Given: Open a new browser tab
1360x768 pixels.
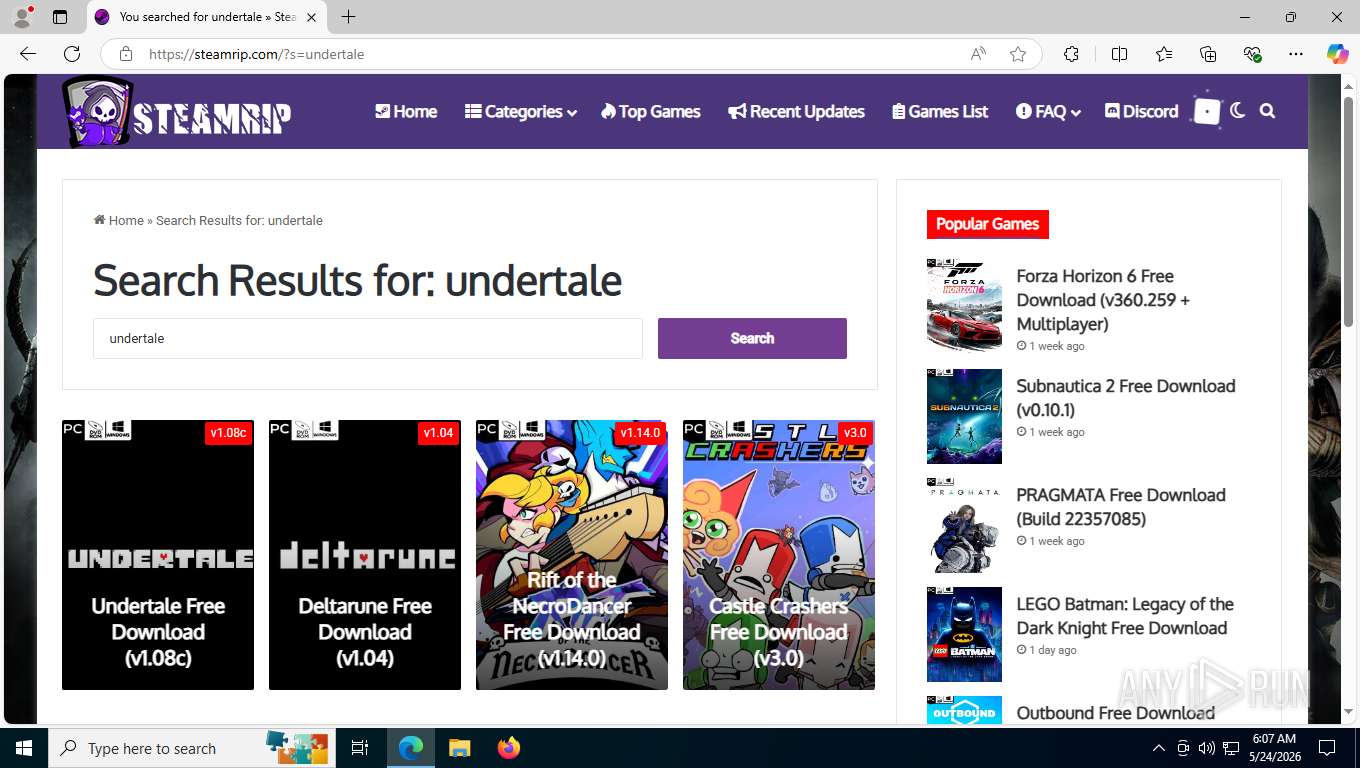Looking at the screenshot, I should [348, 17].
